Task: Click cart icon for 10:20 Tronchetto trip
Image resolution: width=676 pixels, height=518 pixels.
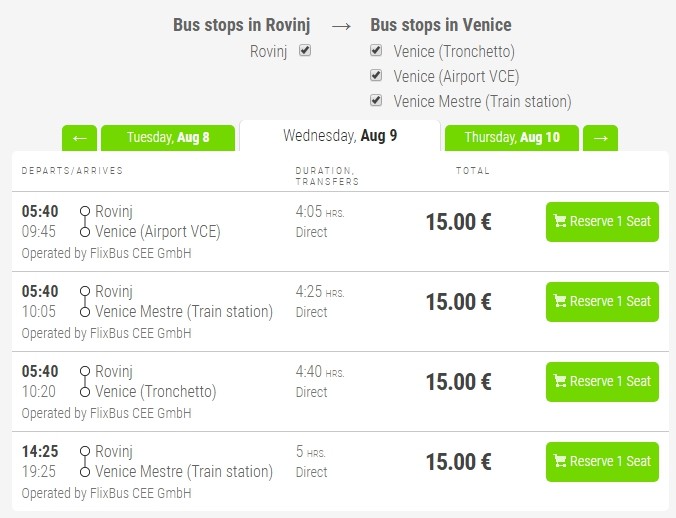Action: [x=560, y=381]
